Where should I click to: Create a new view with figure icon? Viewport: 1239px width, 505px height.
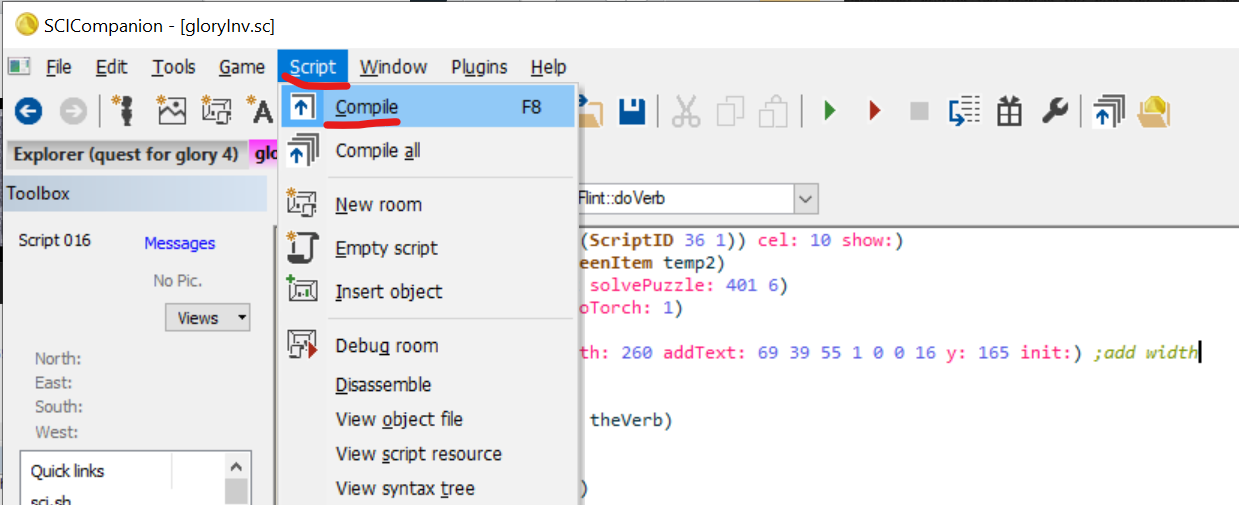(x=124, y=111)
